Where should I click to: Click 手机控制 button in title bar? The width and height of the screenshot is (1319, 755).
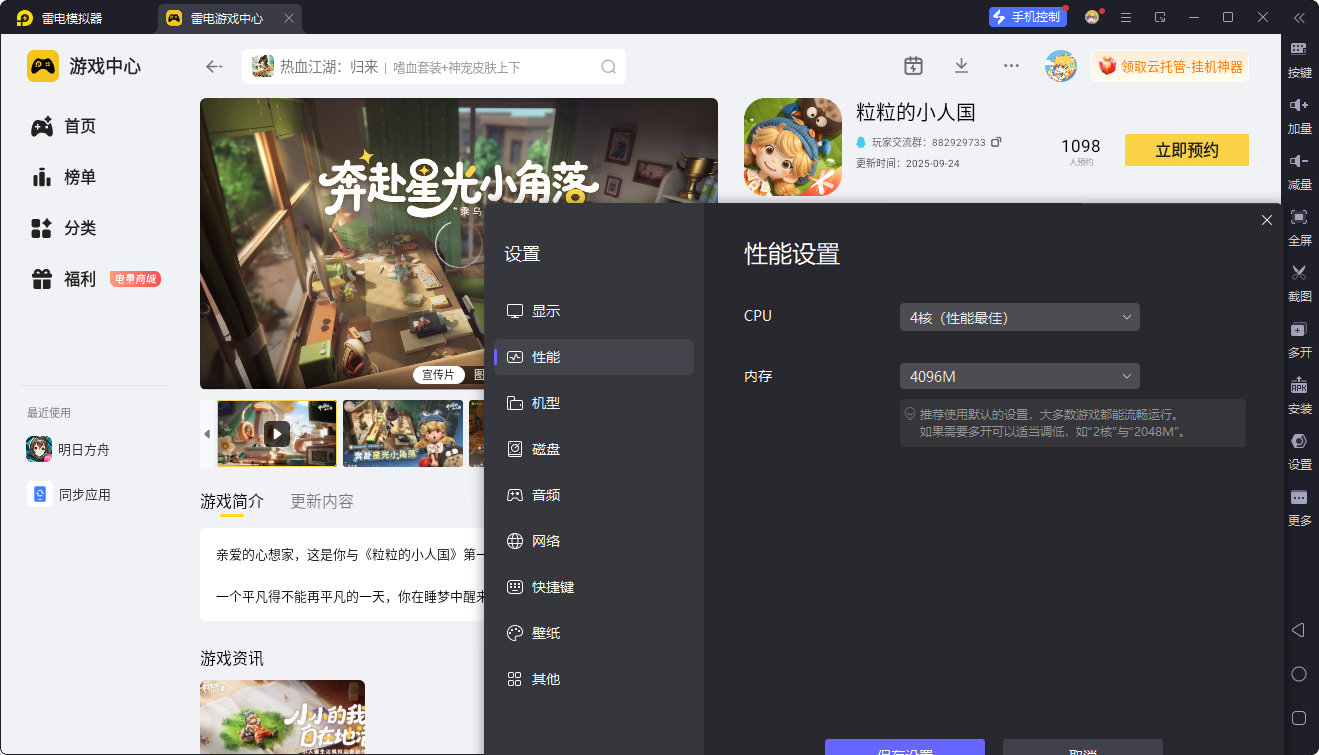(x=1028, y=17)
